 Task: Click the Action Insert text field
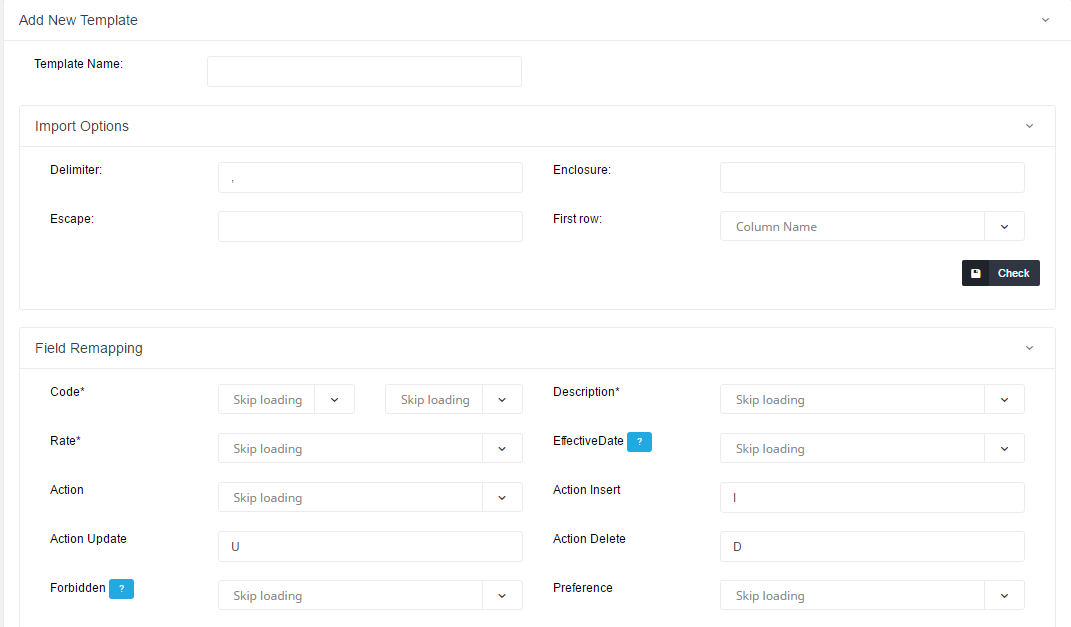871,498
